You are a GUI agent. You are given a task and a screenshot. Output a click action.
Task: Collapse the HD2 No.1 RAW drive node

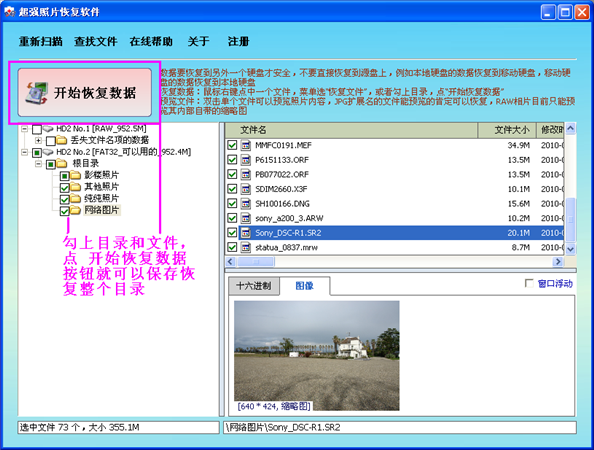25,129
